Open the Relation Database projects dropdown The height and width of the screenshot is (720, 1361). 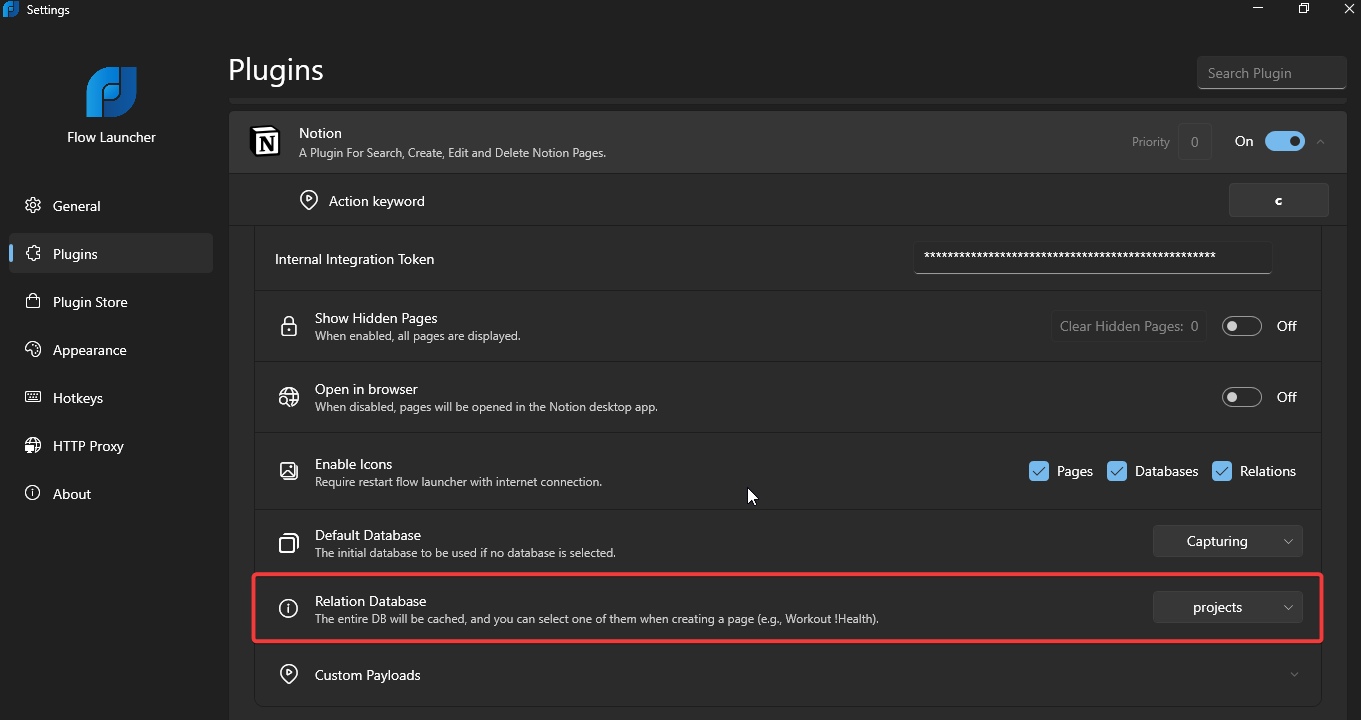(x=1228, y=607)
